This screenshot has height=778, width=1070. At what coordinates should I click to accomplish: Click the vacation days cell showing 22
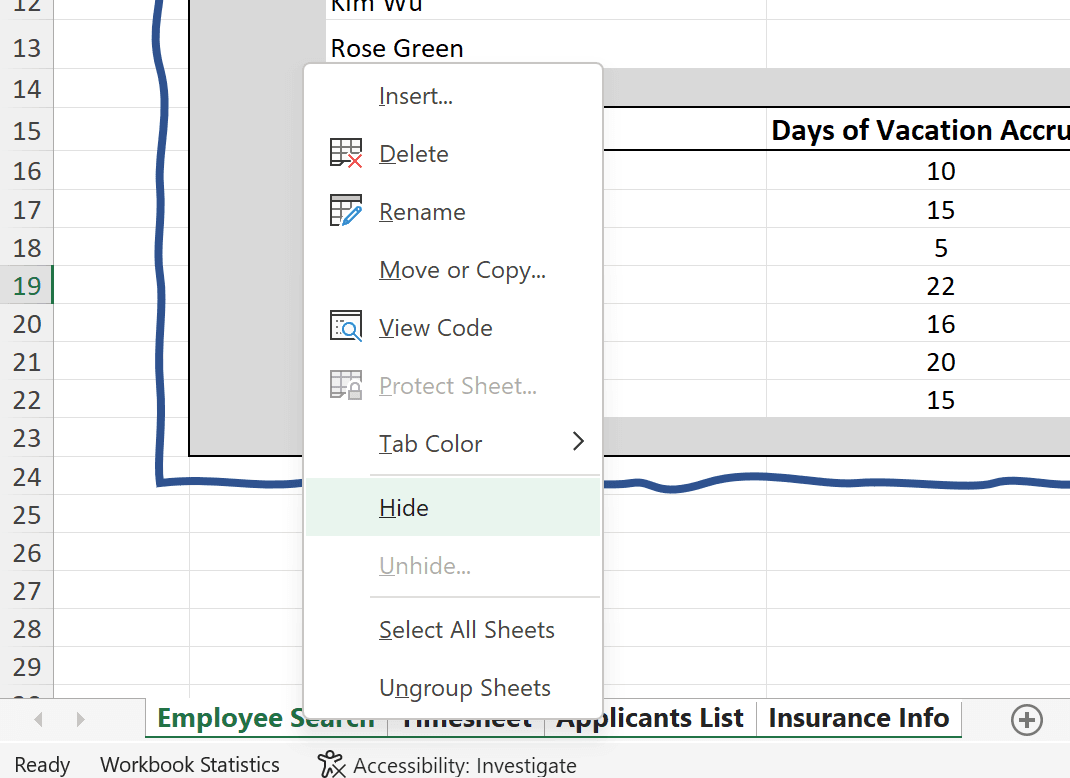pyautogui.click(x=940, y=286)
